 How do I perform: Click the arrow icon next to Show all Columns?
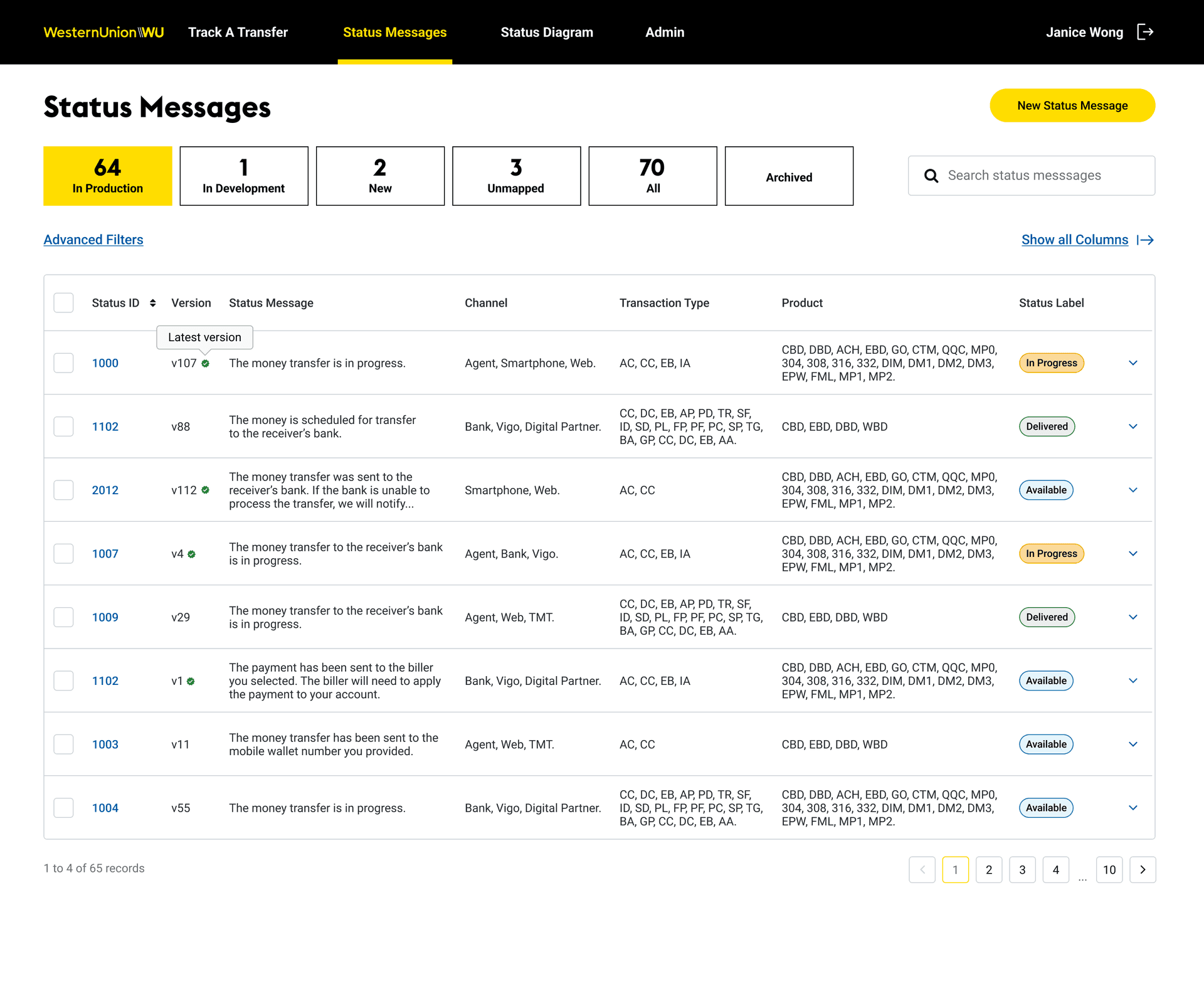pos(1146,240)
